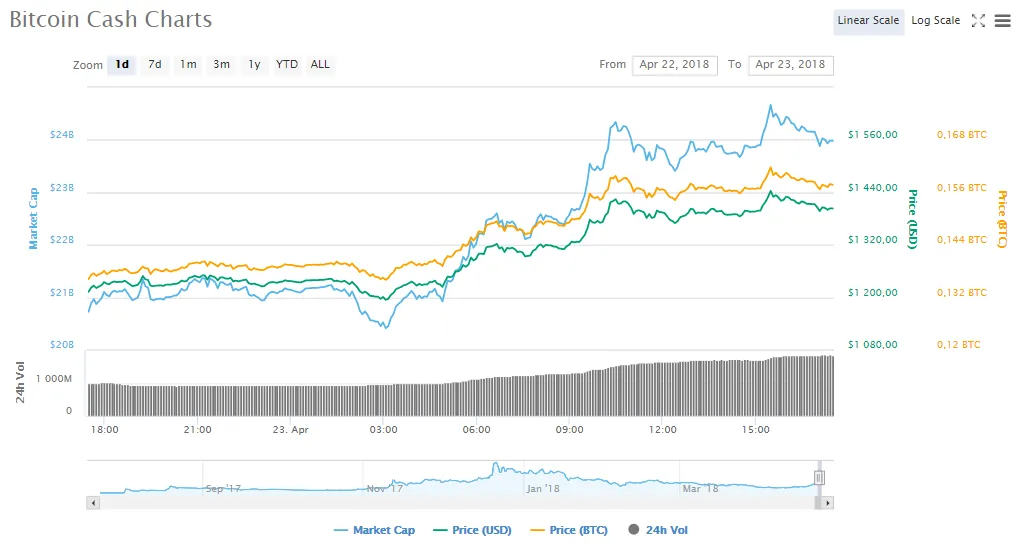
Task: Grab the navigator range handle
Action: [x=819, y=478]
